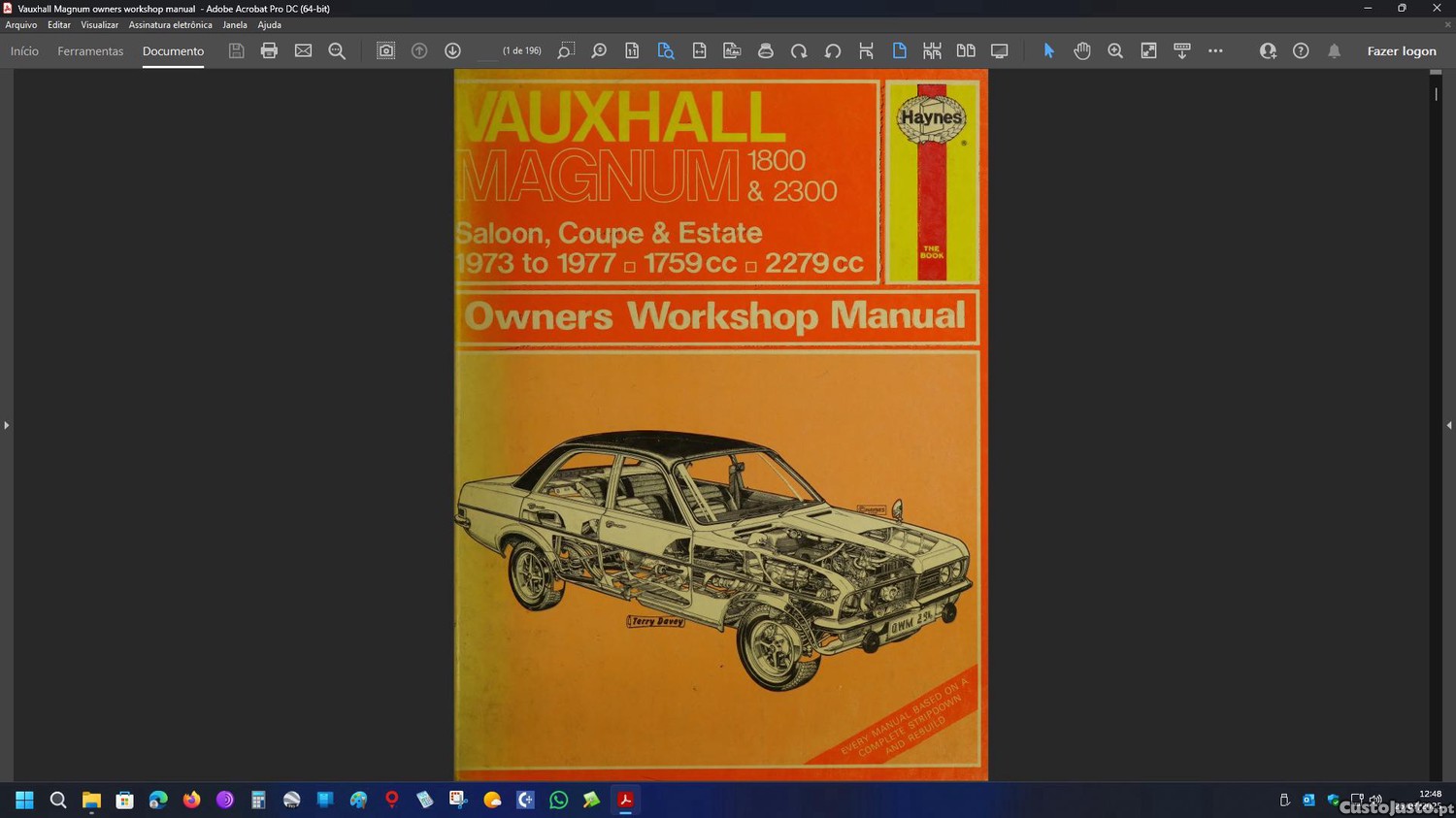Viewport: 1456px width, 818px height.
Task: Click the print icon in the toolbar
Action: tap(269, 50)
